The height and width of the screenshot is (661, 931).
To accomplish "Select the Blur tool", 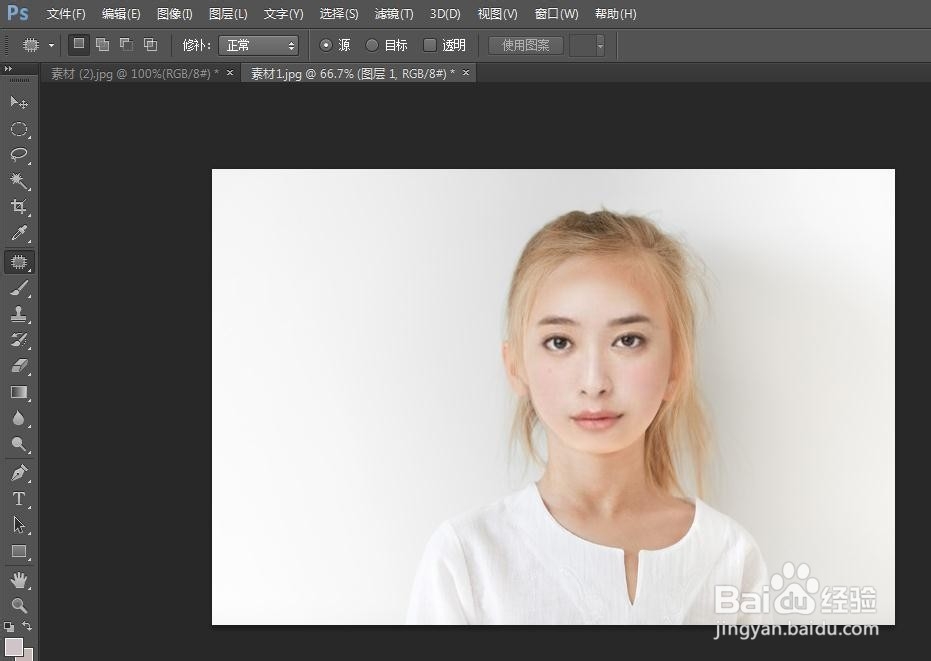I will click(19, 419).
